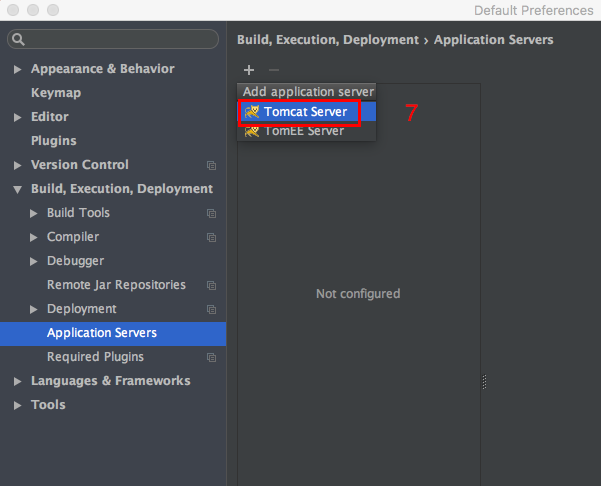Click the TomEE Server cat icon
The image size is (601, 486).
pyautogui.click(x=252, y=131)
